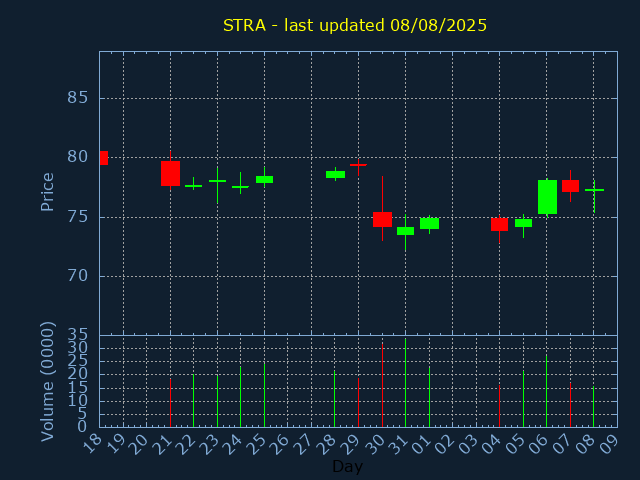Click the chart title STRA last updated 08/08/2025
Screen dimensions: 640x480
[x=355, y=25]
